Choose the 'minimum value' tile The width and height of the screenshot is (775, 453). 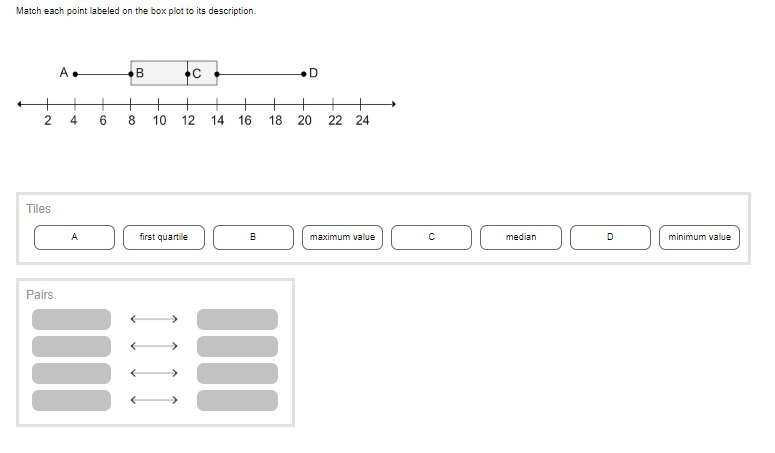pos(699,237)
